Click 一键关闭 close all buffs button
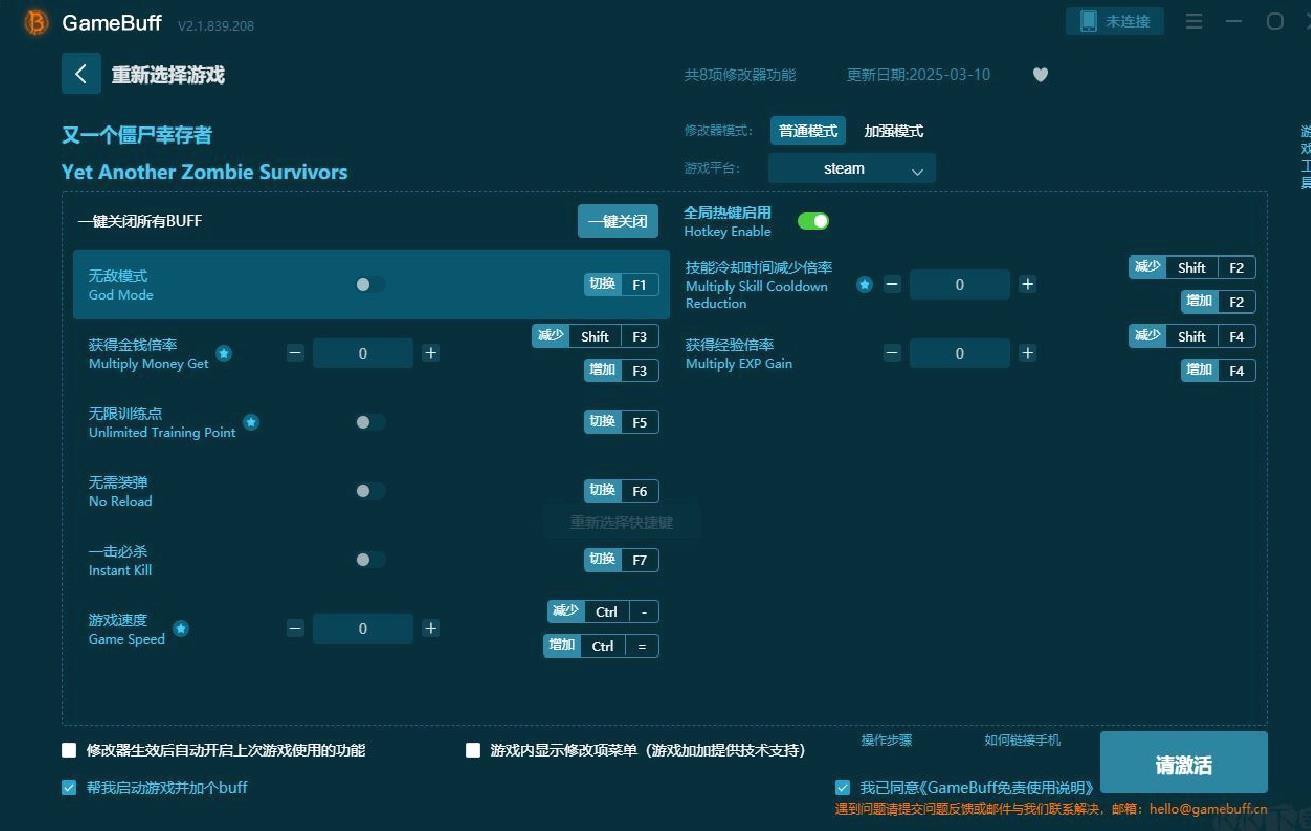The width and height of the screenshot is (1311, 831). tap(618, 221)
